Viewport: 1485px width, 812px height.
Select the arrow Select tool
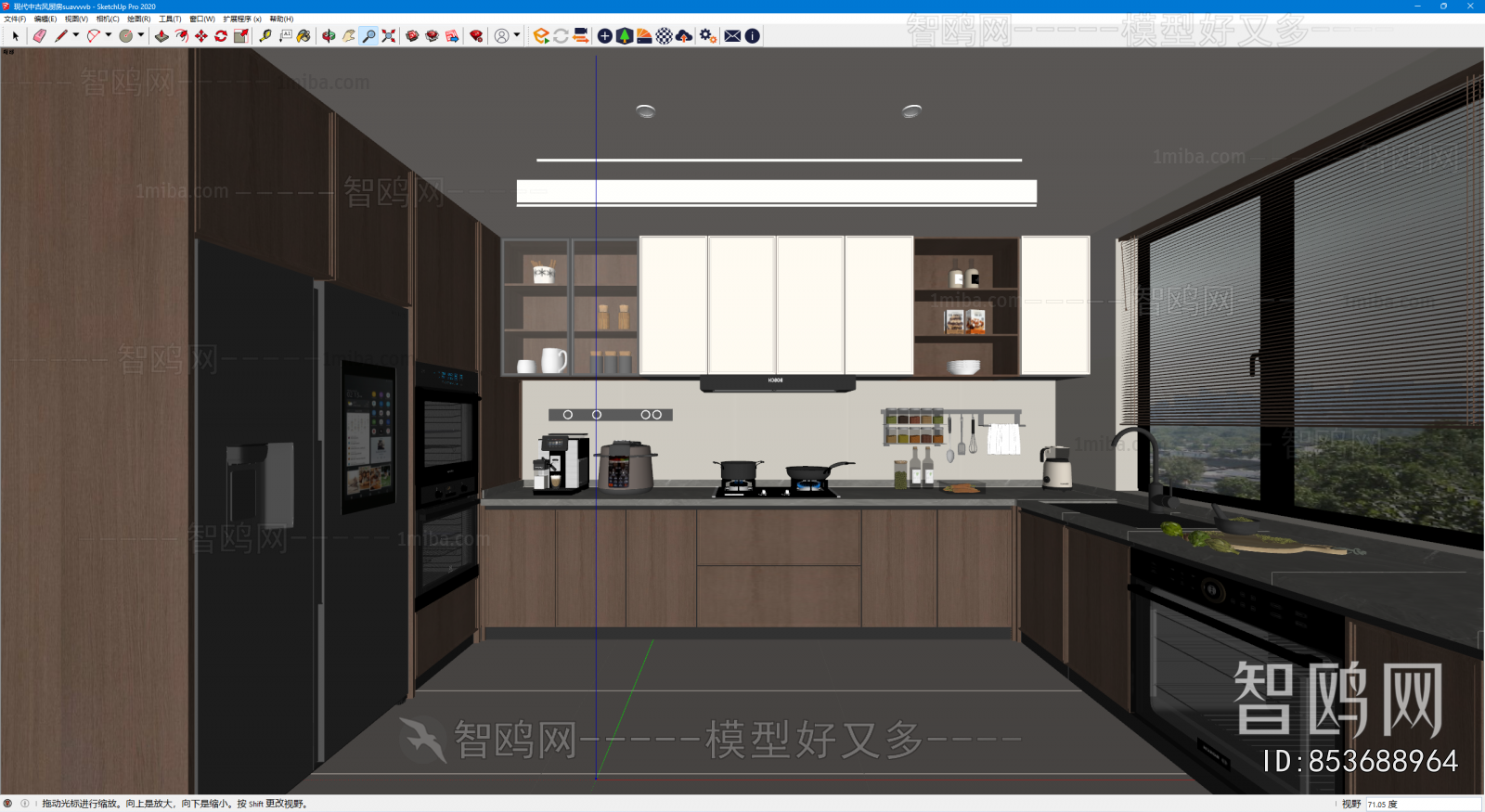15,36
